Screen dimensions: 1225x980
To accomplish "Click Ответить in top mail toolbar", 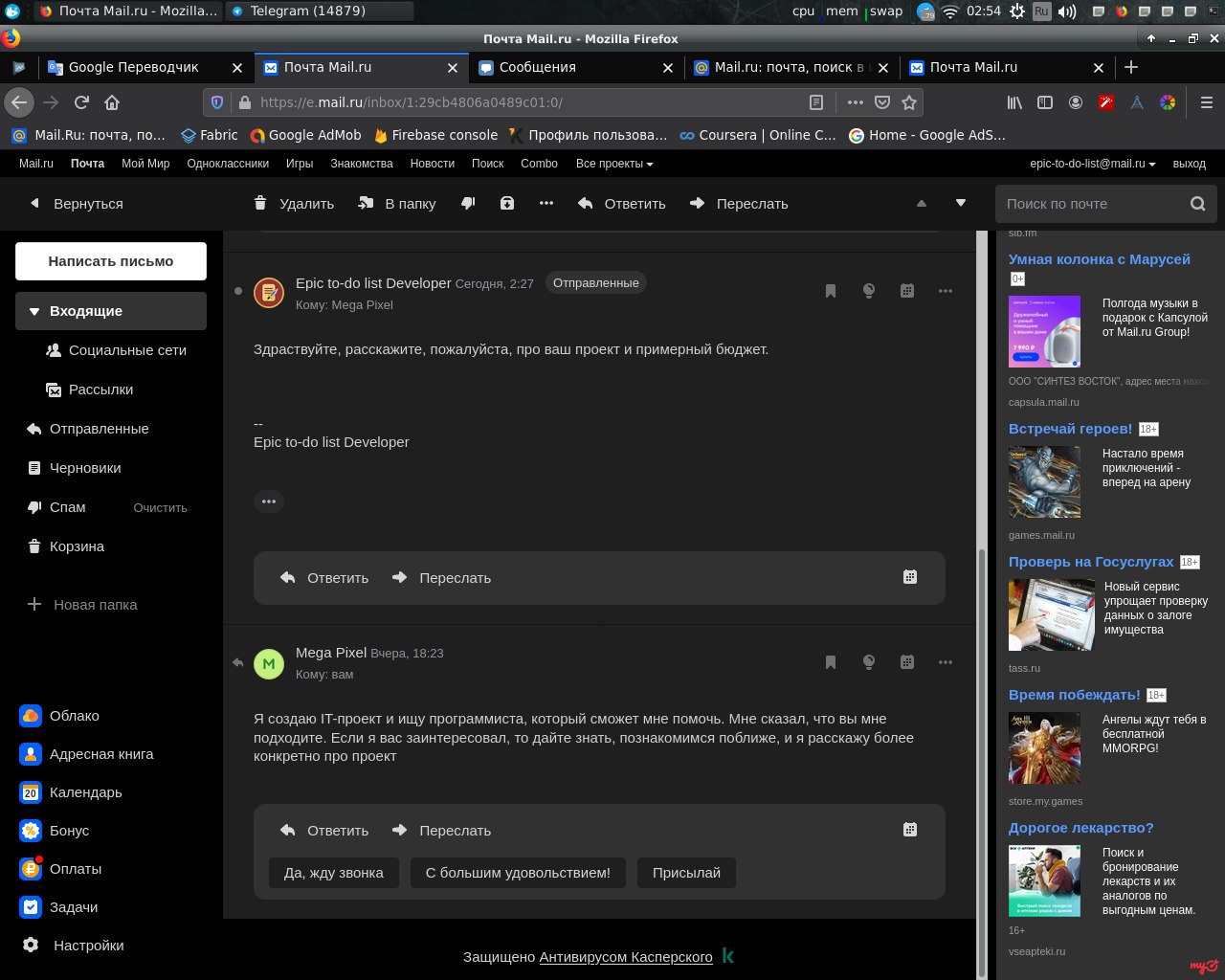I will (621, 203).
